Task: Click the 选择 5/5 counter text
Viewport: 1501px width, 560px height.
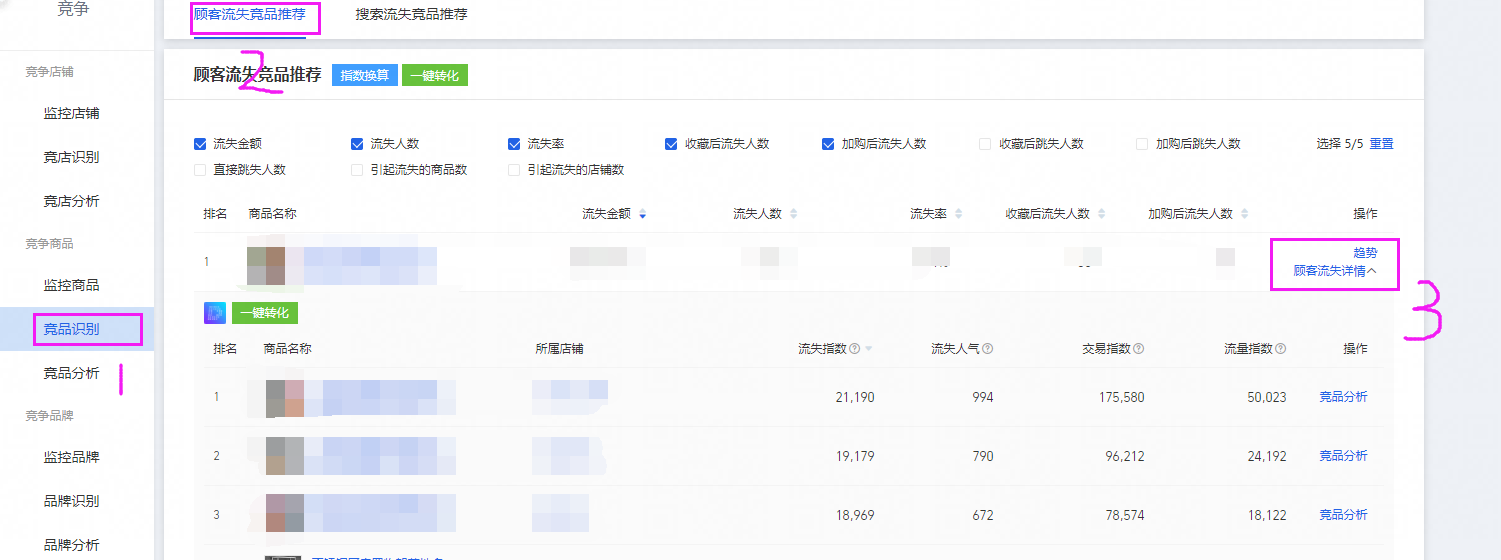Action: (x=1340, y=144)
